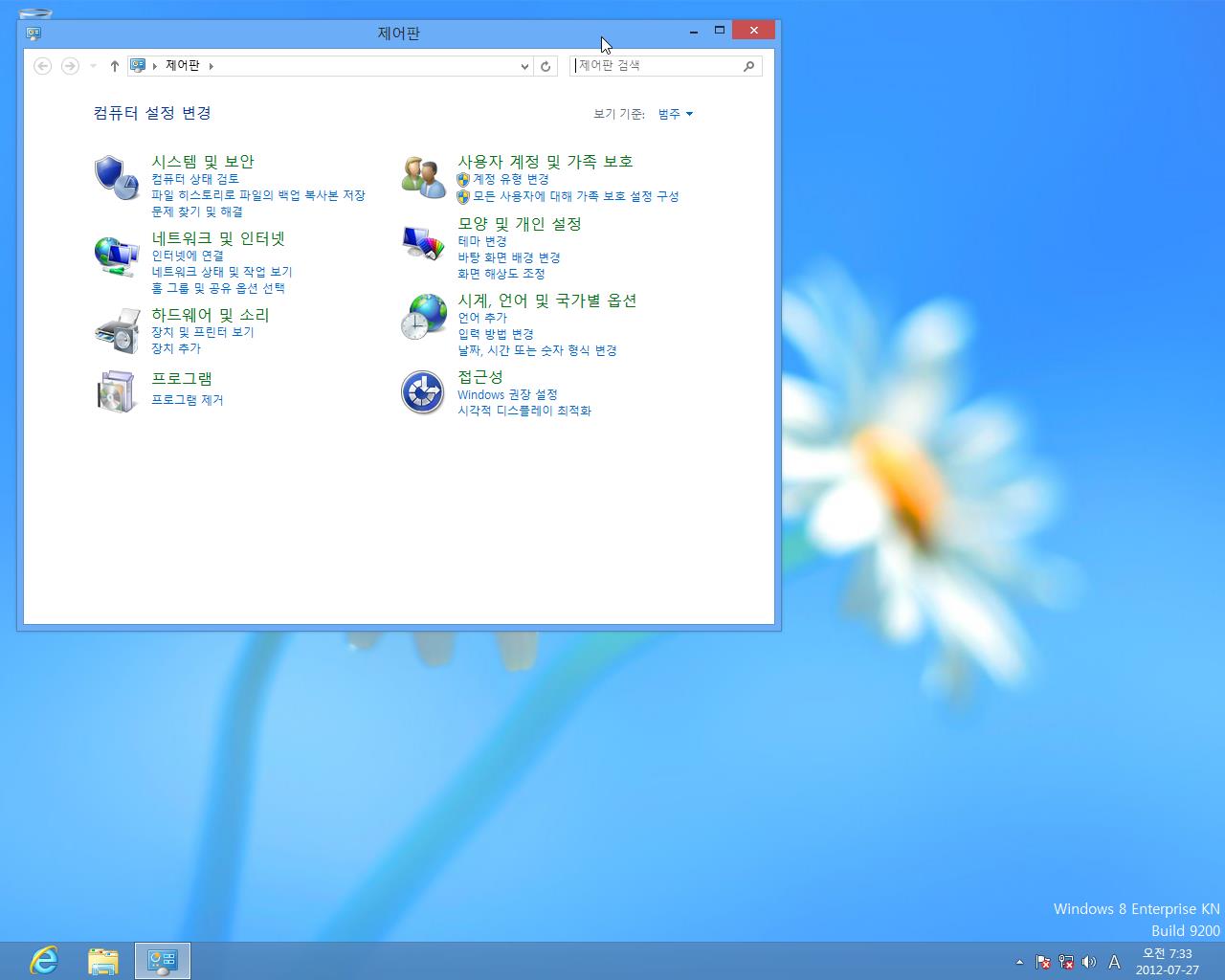Open 네트워크 상태 및 작업 보기

pyautogui.click(x=222, y=272)
